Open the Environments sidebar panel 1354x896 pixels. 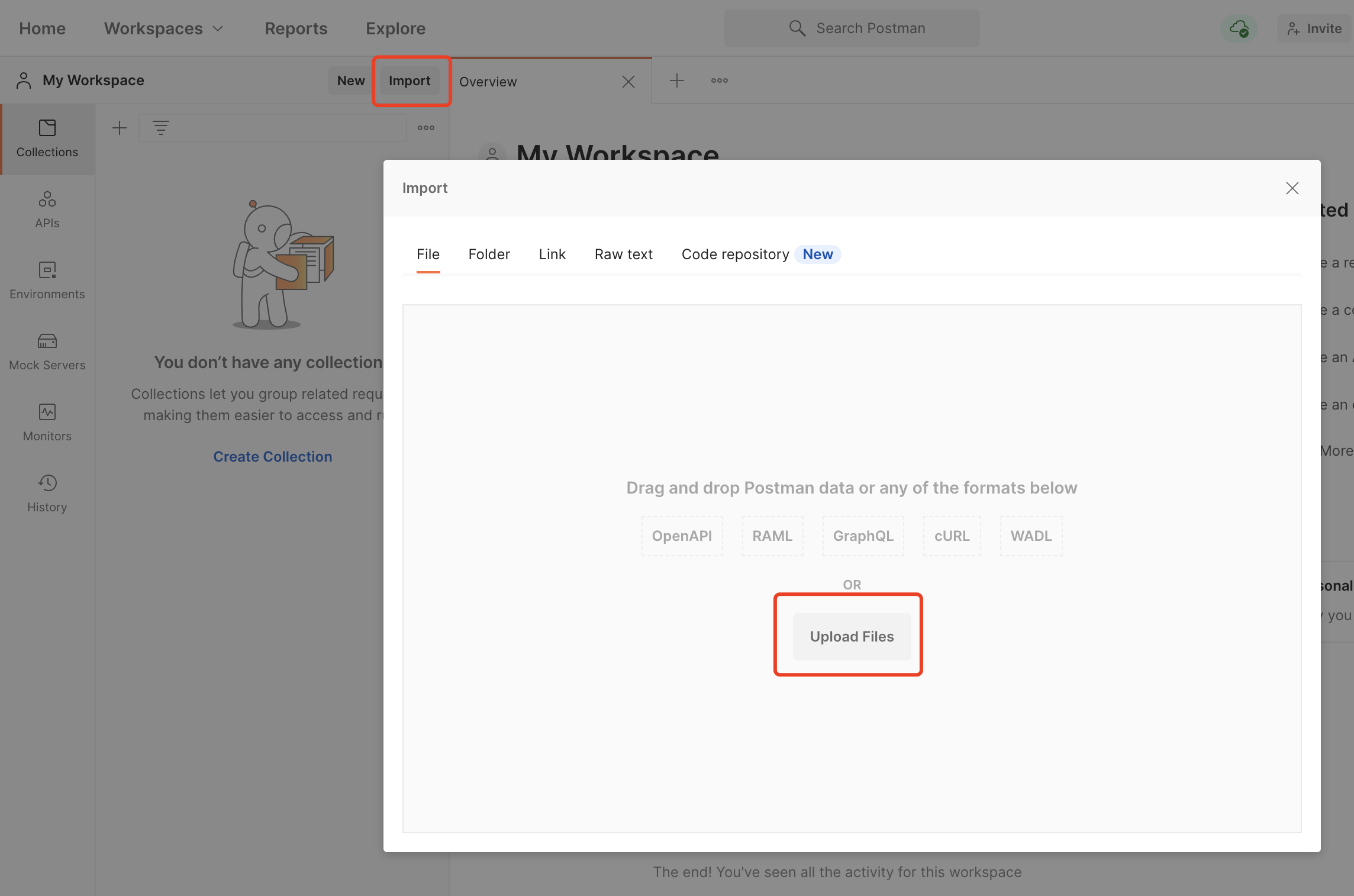(x=47, y=281)
